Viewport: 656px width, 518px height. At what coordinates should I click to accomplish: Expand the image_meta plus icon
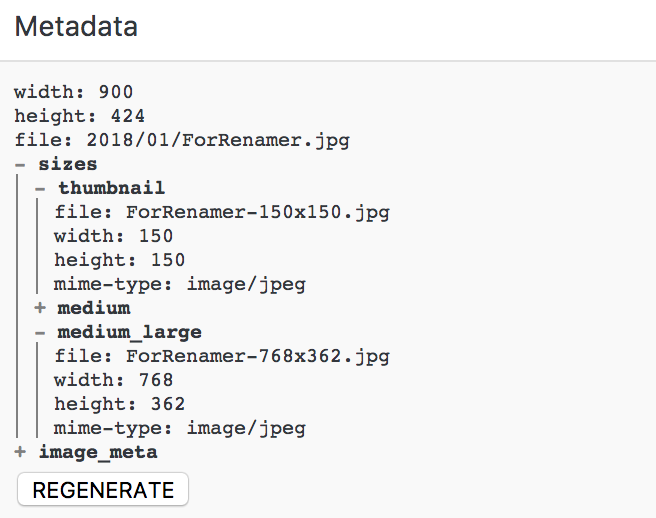point(20,452)
